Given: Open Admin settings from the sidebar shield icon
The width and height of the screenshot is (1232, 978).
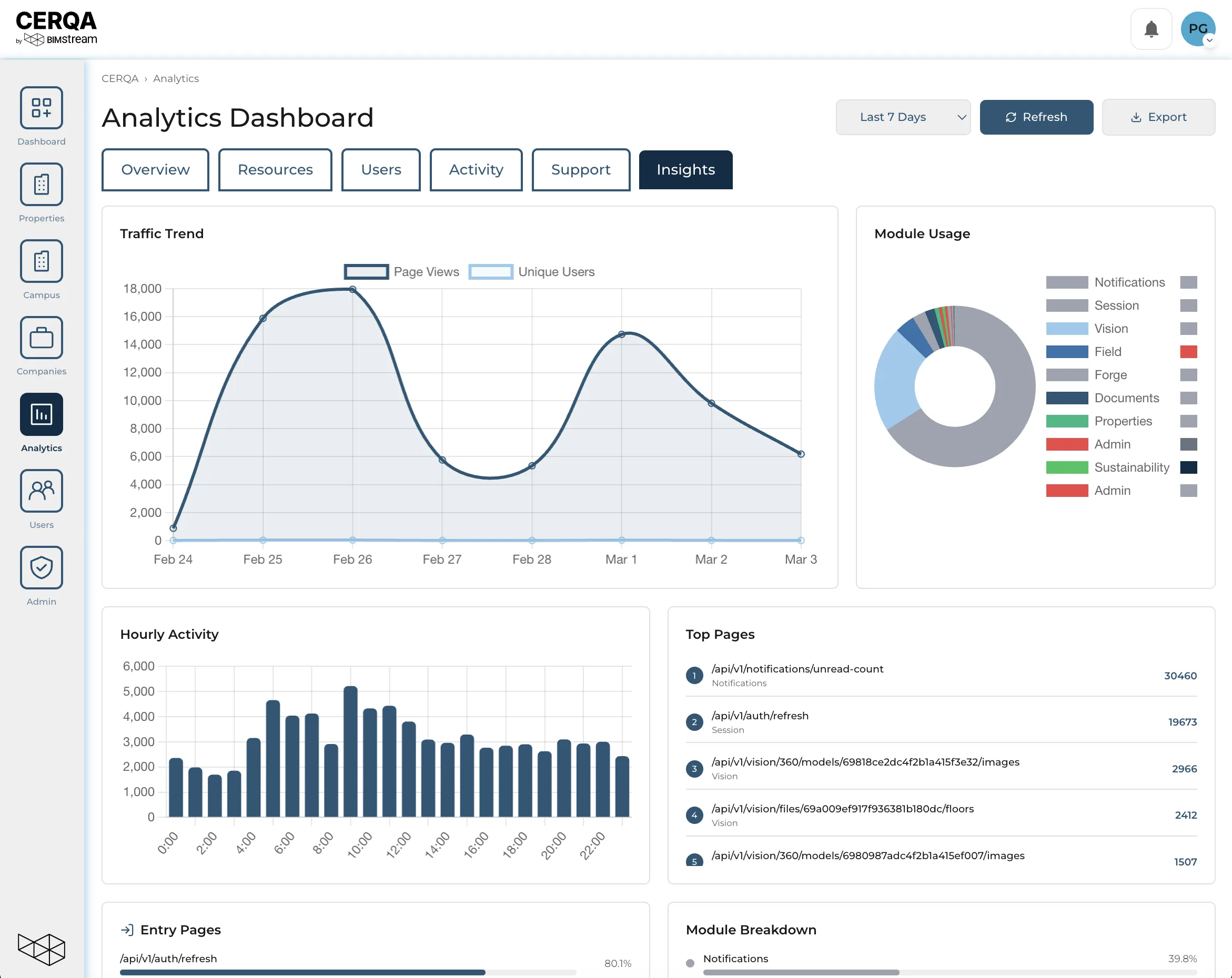Looking at the screenshot, I should 41,567.
